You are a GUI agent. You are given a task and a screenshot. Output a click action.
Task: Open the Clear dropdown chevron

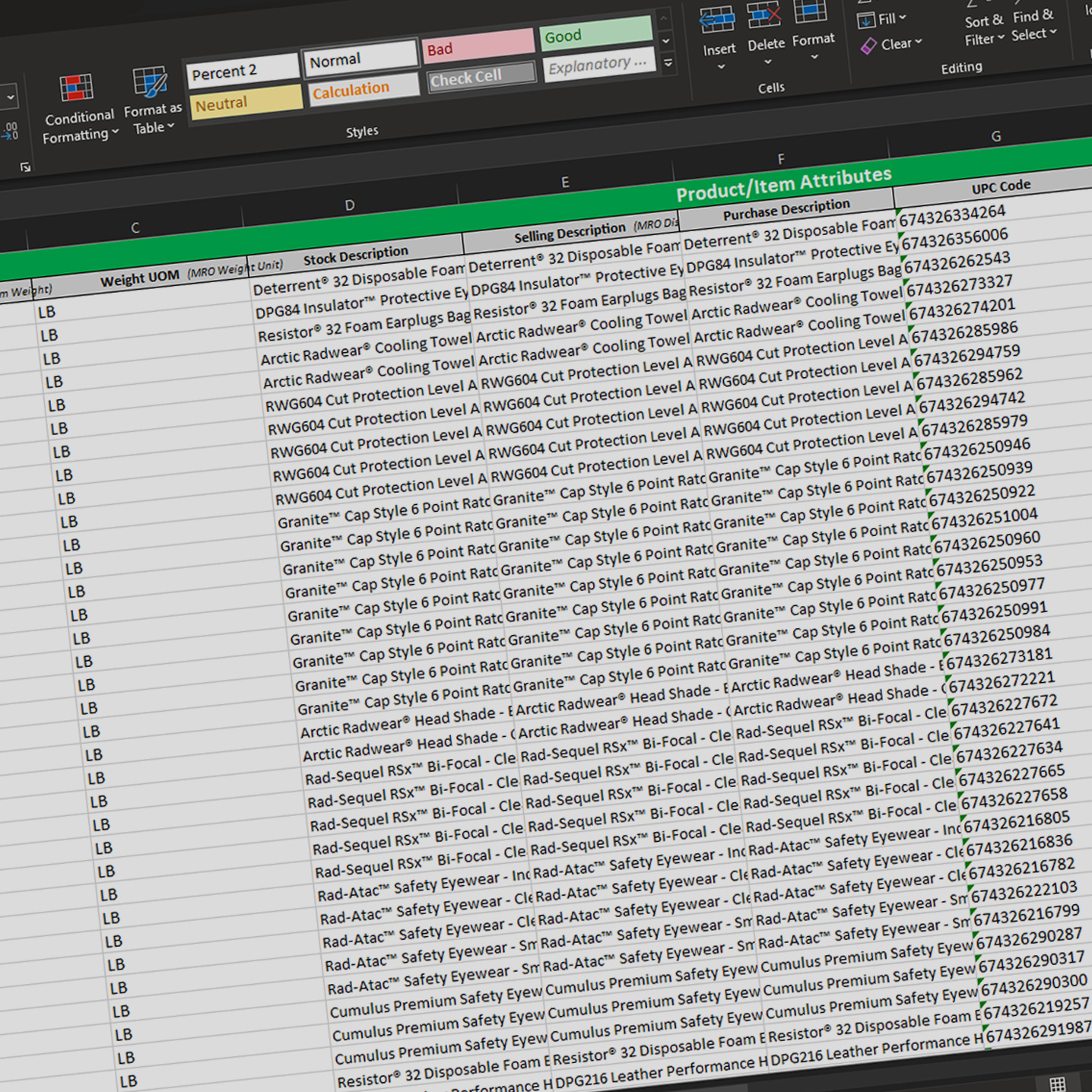918,42
